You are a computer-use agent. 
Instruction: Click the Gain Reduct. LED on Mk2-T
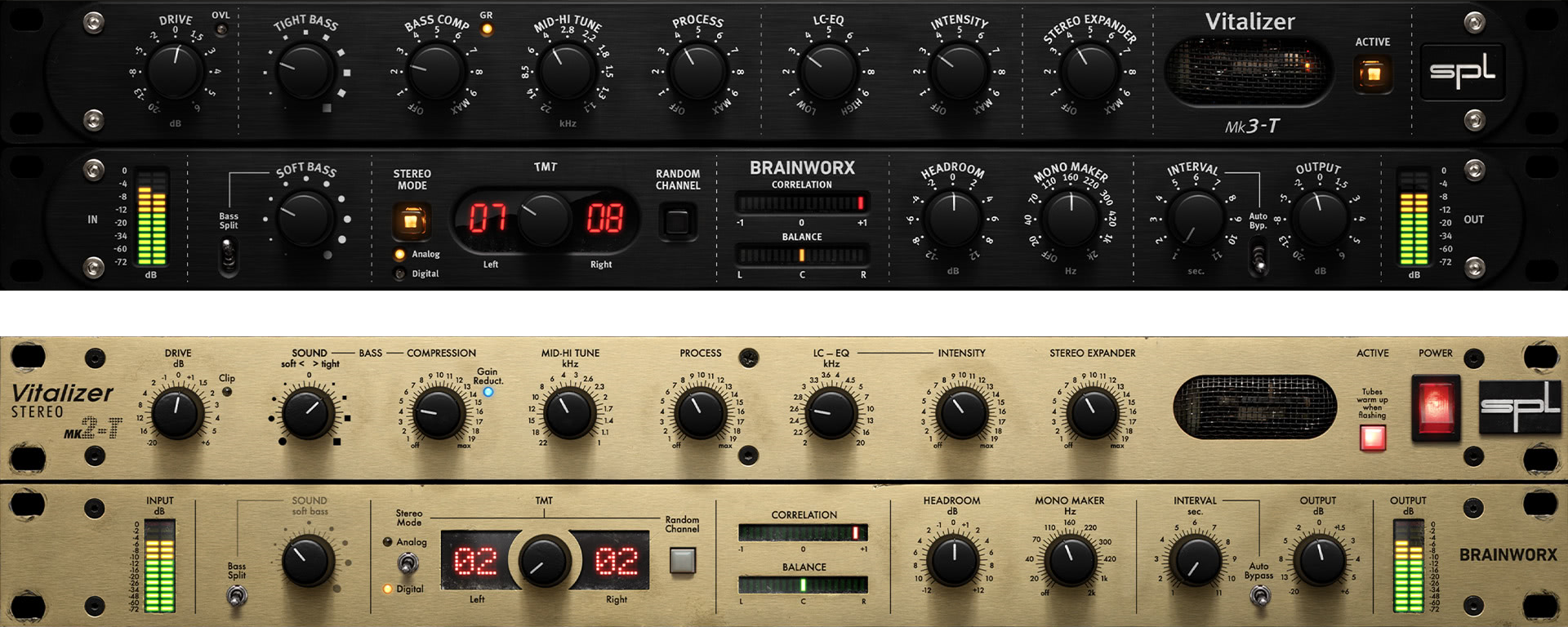click(x=488, y=392)
